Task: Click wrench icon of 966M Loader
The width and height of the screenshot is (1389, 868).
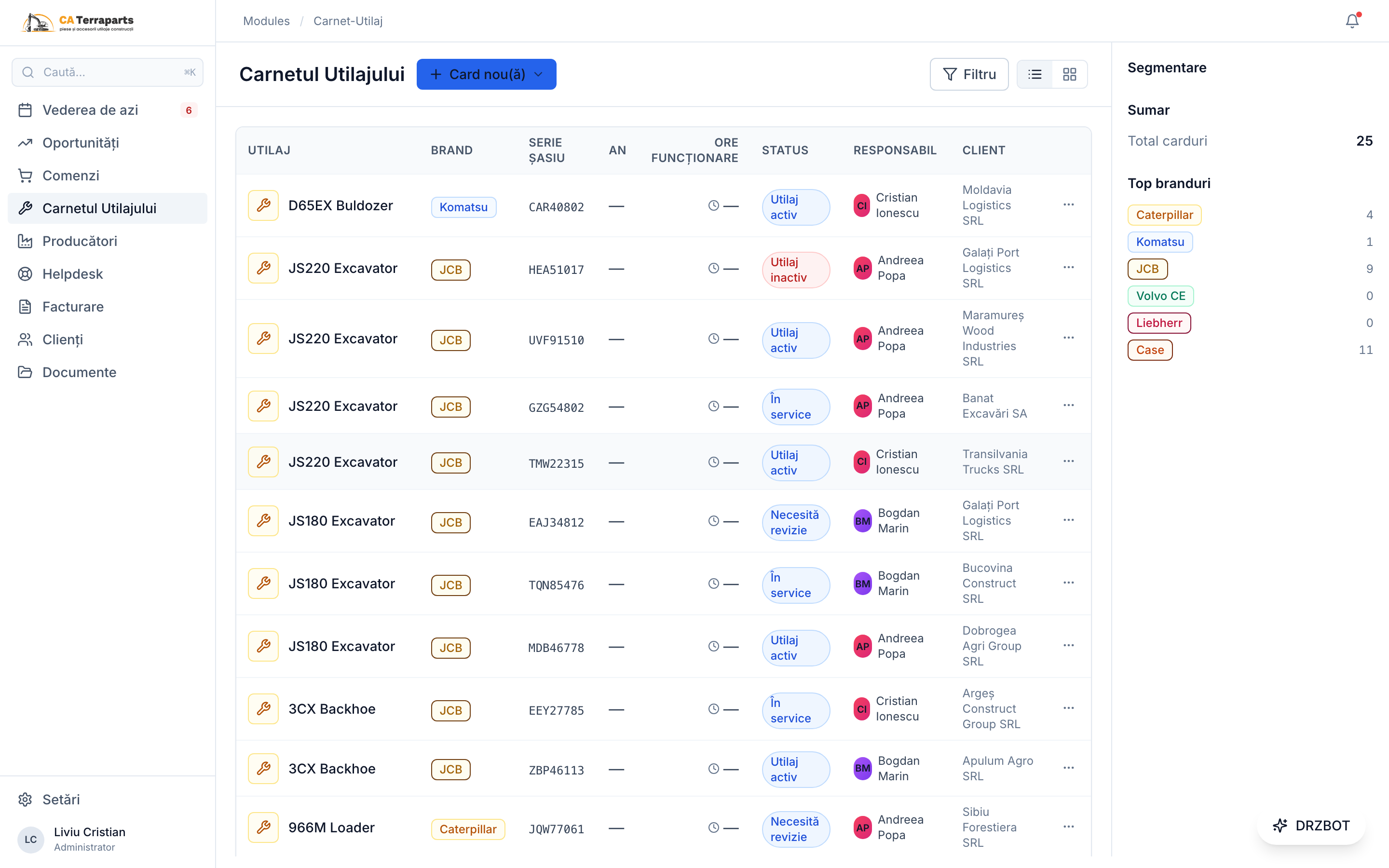Action: 263,828
